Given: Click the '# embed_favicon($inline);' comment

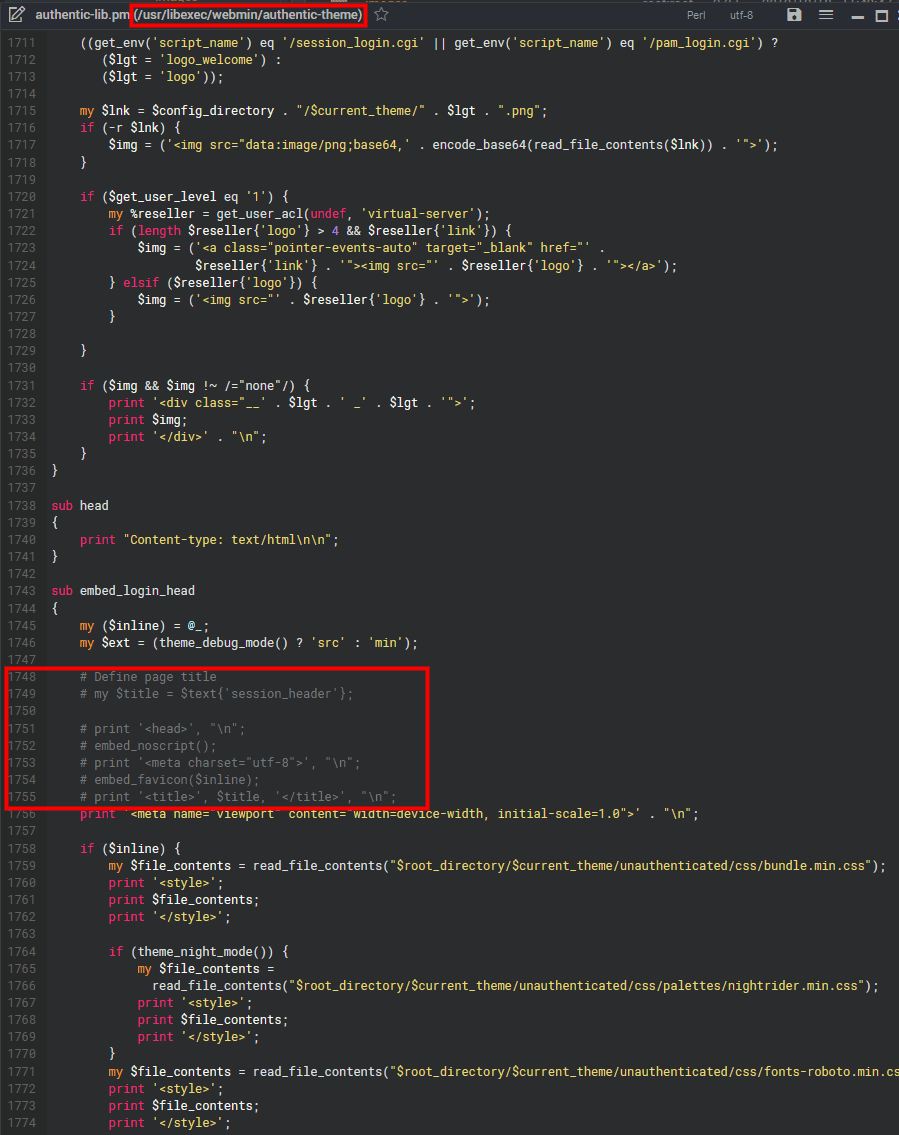Looking at the screenshot, I should point(169,780).
